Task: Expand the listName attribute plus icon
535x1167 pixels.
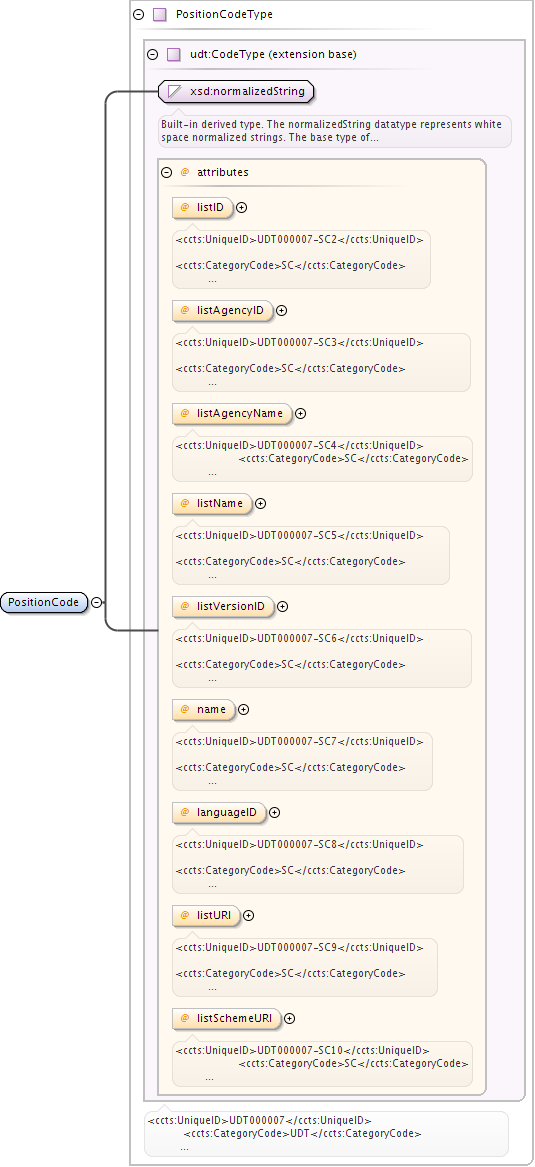Action: coord(260,503)
